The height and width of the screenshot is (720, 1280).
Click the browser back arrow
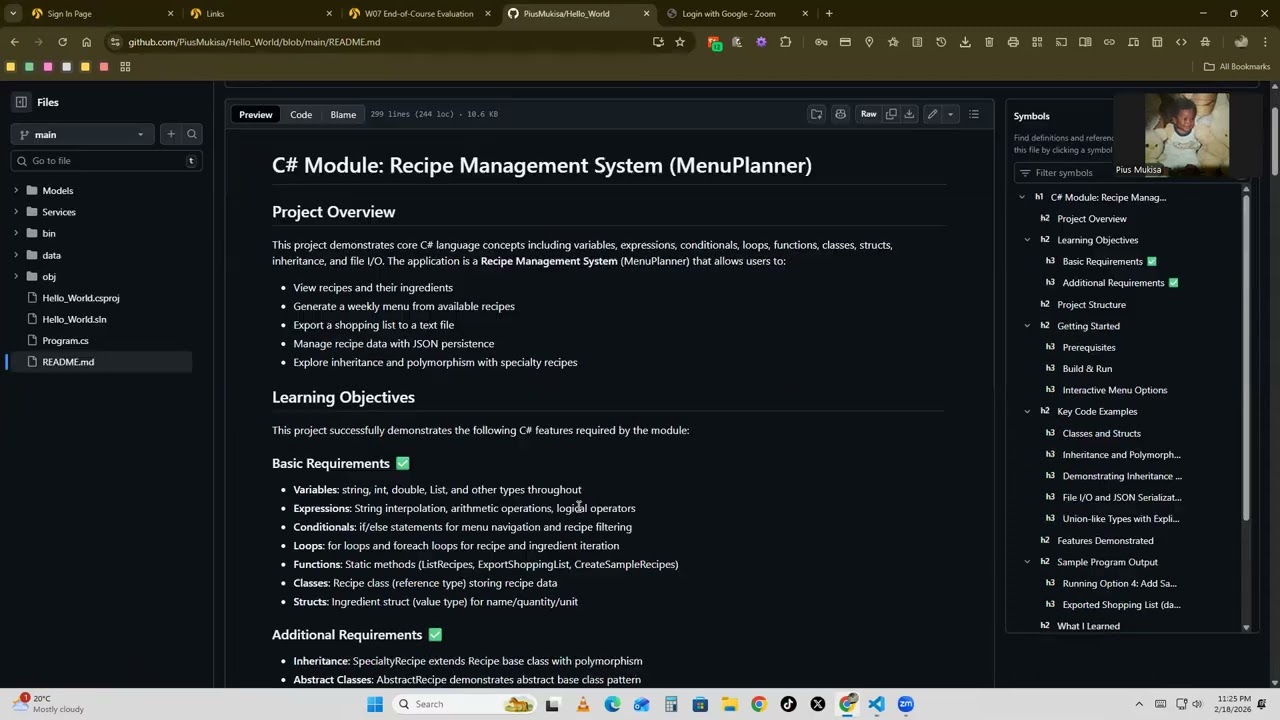point(14,42)
